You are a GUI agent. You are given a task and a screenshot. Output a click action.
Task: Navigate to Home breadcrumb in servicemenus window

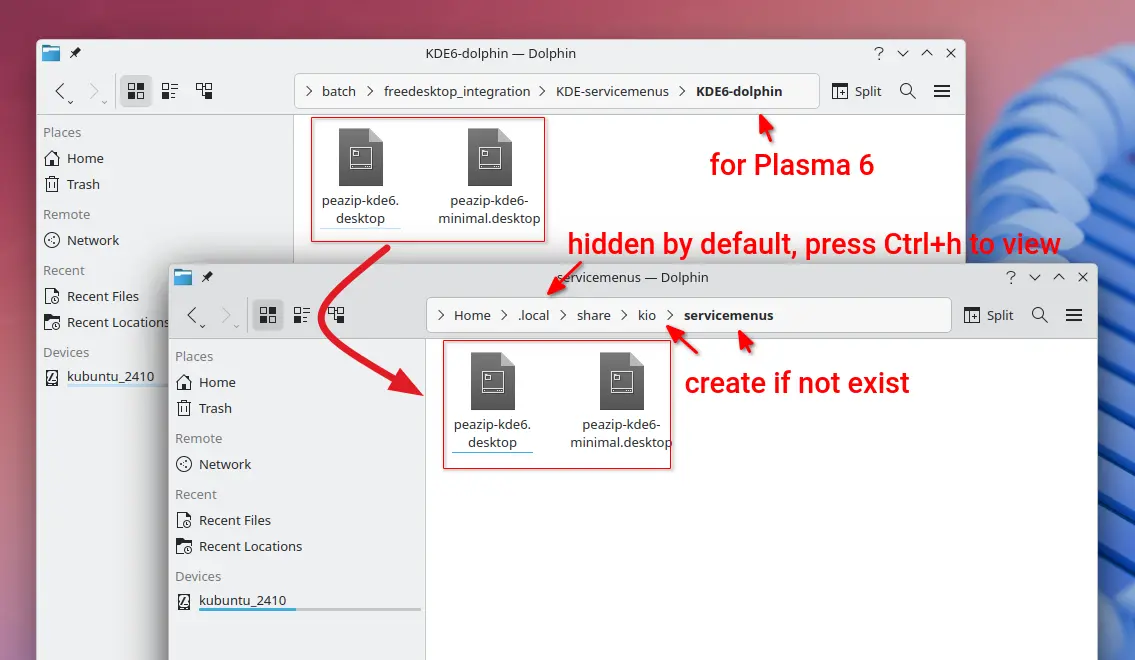coord(472,316)
